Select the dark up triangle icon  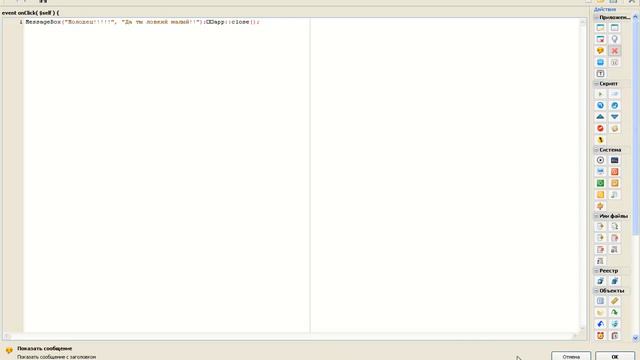600,117
